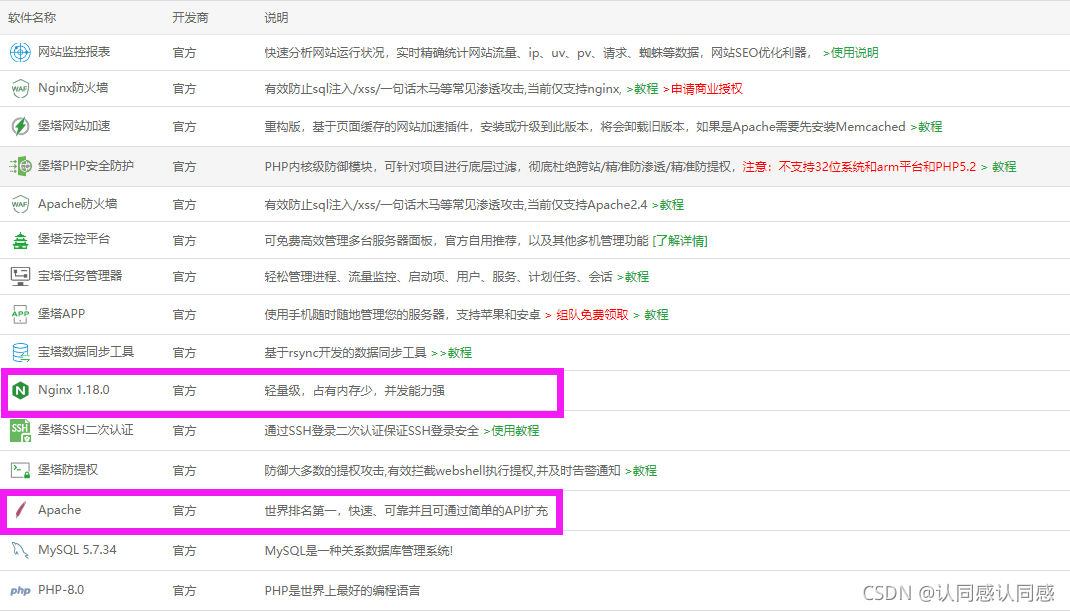This screenshot has width=1070, height=611.
Task: Click the red 申请商业授权 link
Action: click(x=703, y=89)
